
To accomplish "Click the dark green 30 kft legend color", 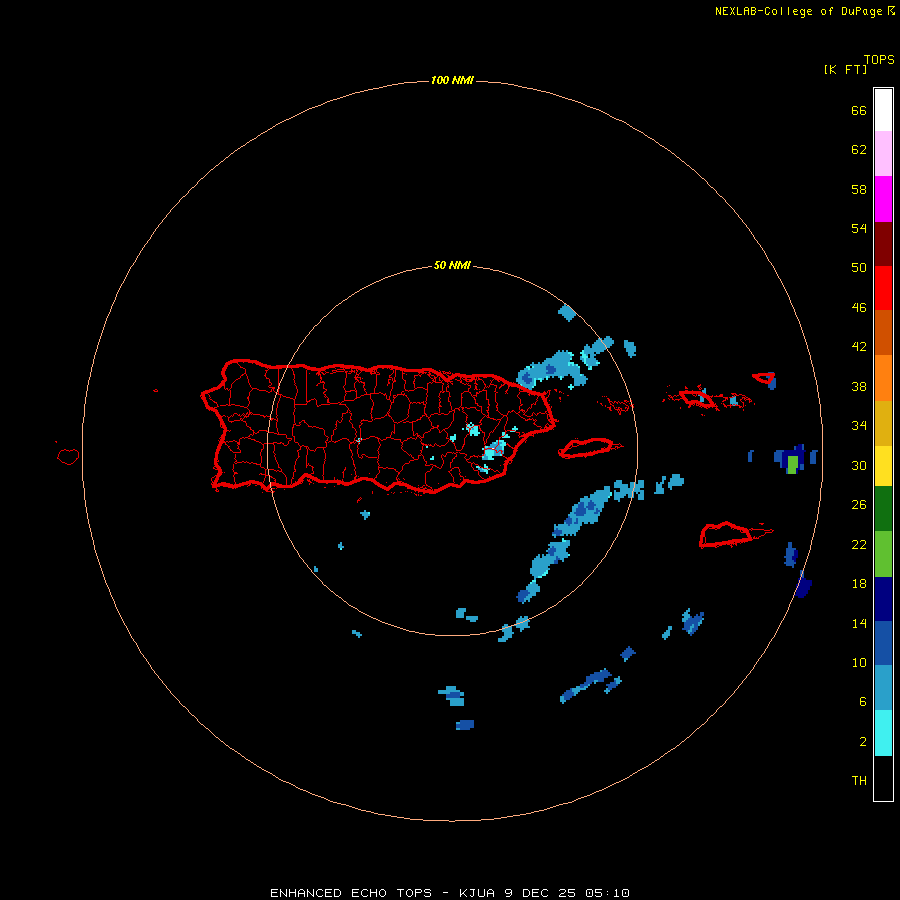I will 883,509.
